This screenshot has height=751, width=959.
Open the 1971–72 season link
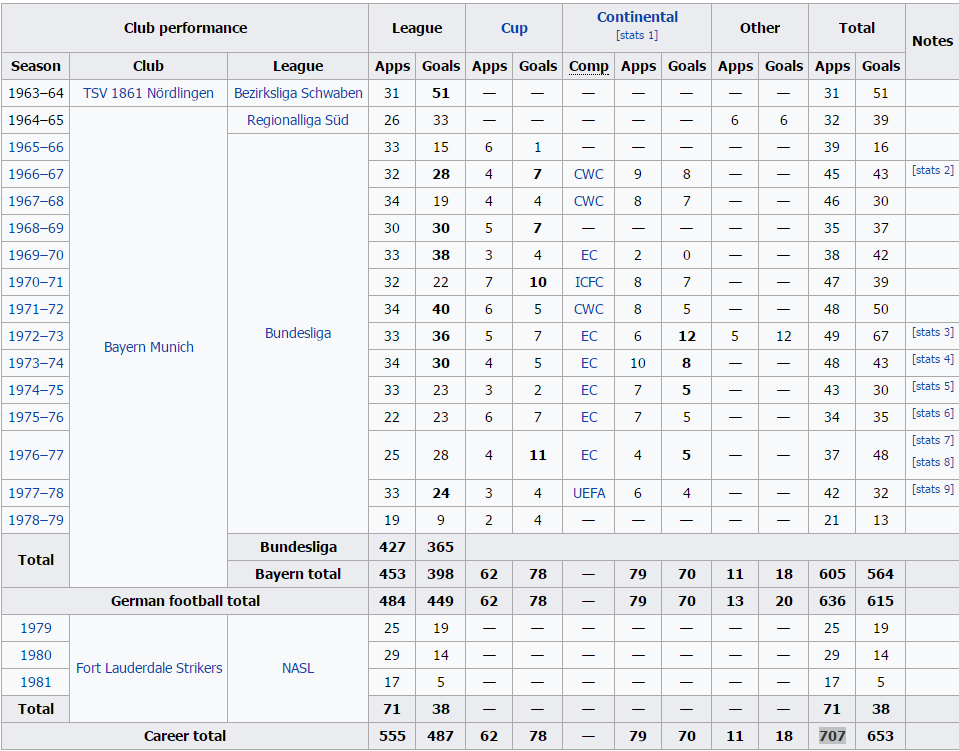pos(35,309)
